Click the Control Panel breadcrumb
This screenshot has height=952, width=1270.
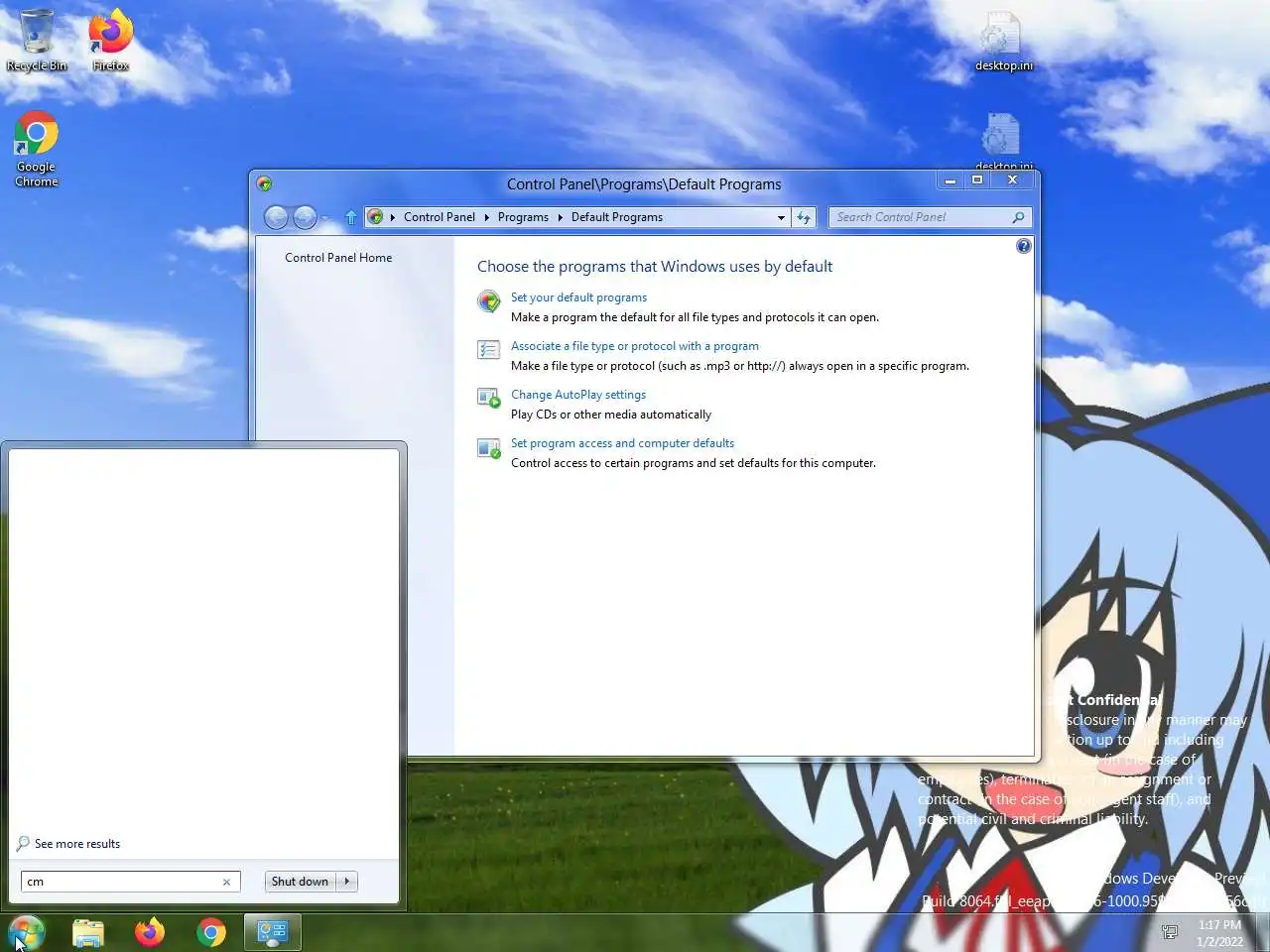click(x=440, y=217)
